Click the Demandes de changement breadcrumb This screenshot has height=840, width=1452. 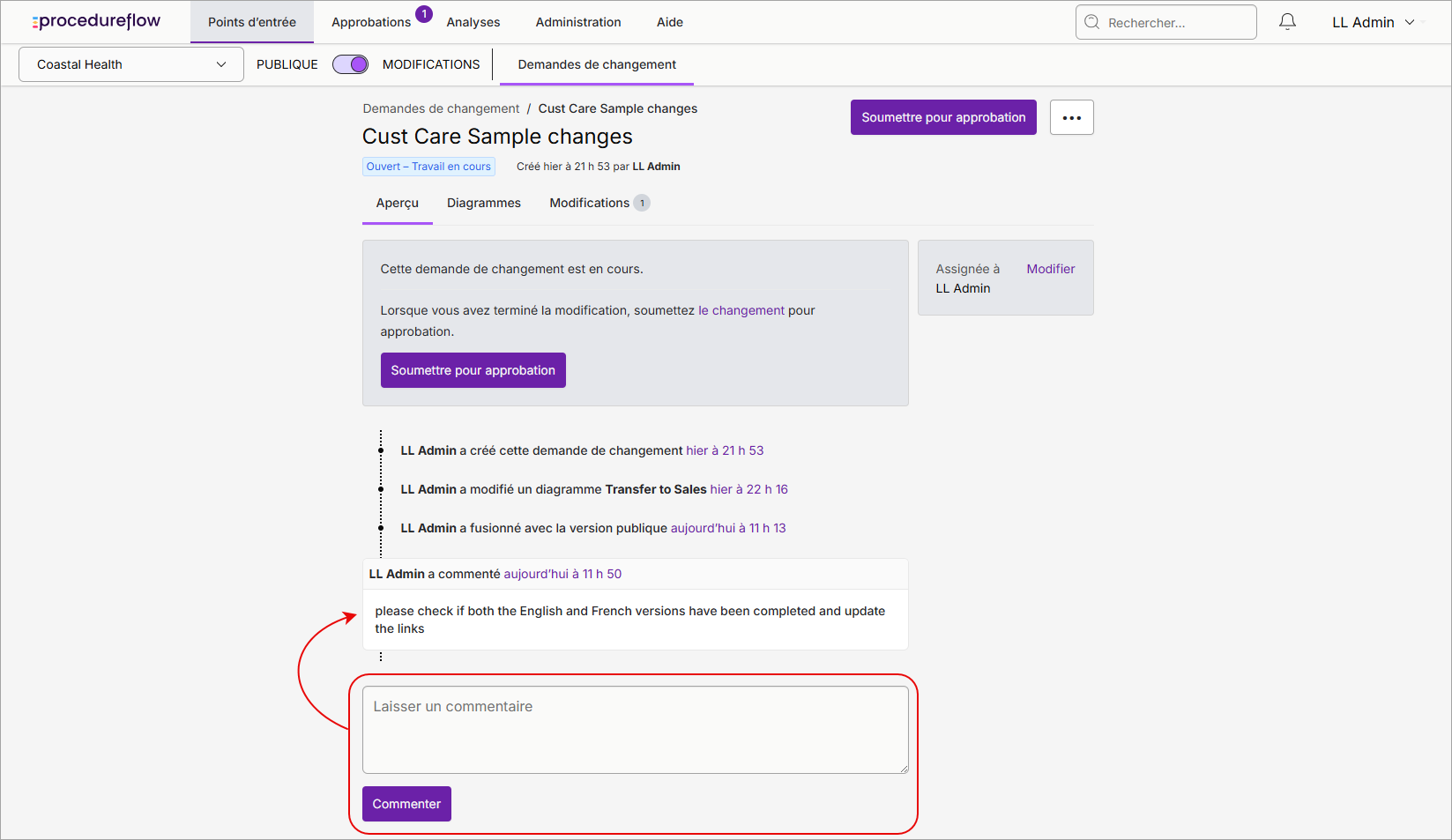coord(441,108)
